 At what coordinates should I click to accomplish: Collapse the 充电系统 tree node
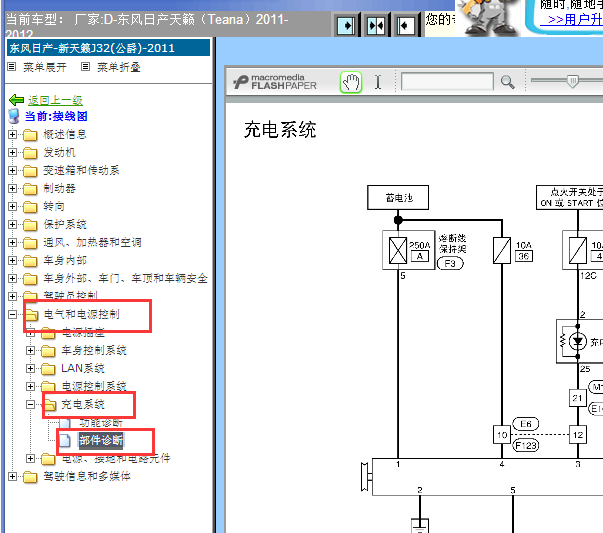pos(30,405)
